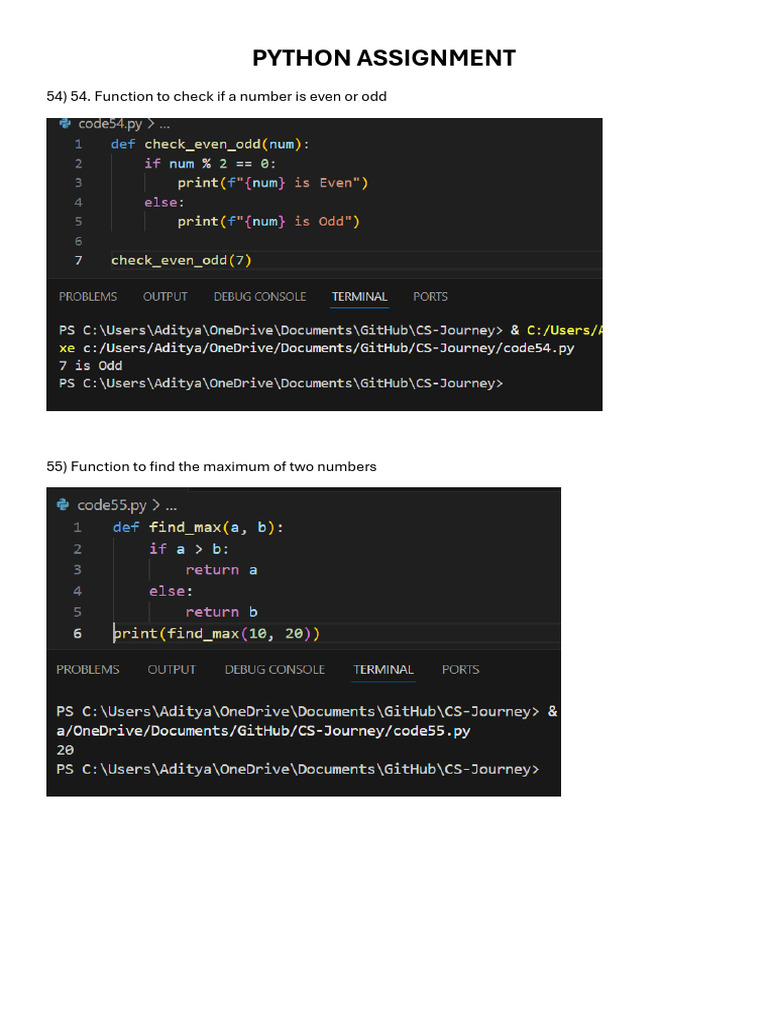Image resolution: width=768 pixels, height=1024 pixels.
Task: Open DEBUG CONSOLE tab in code54 panel
Action: click(259, 296)
